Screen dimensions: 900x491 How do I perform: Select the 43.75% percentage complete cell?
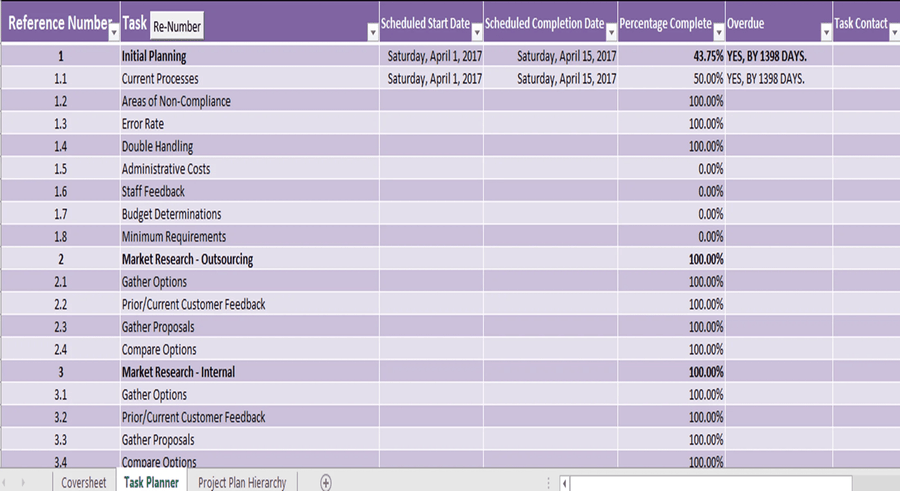(x=672, y=56)
